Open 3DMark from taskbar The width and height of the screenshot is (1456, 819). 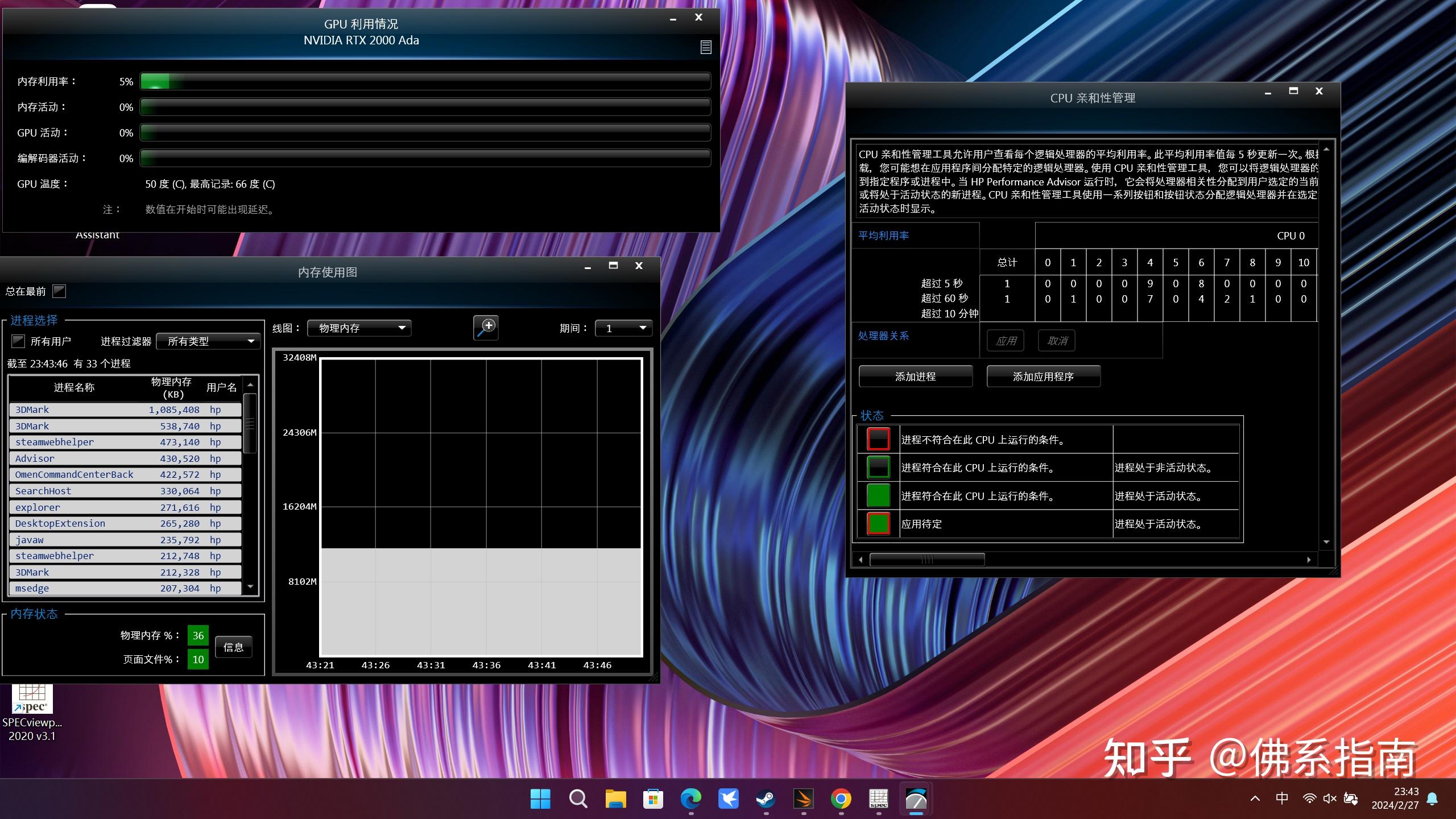point(803,799)
